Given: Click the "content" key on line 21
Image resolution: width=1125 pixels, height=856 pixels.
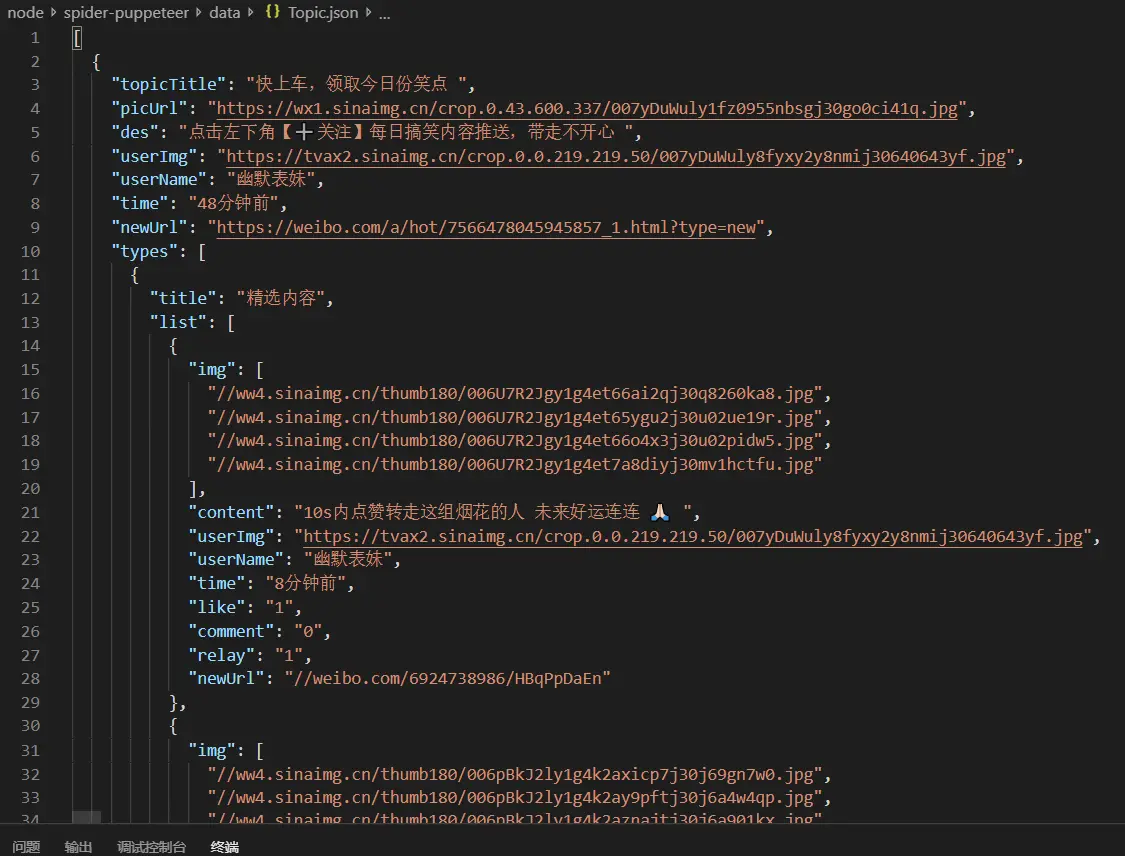Looking at the screenshot, I should [231, 512].
